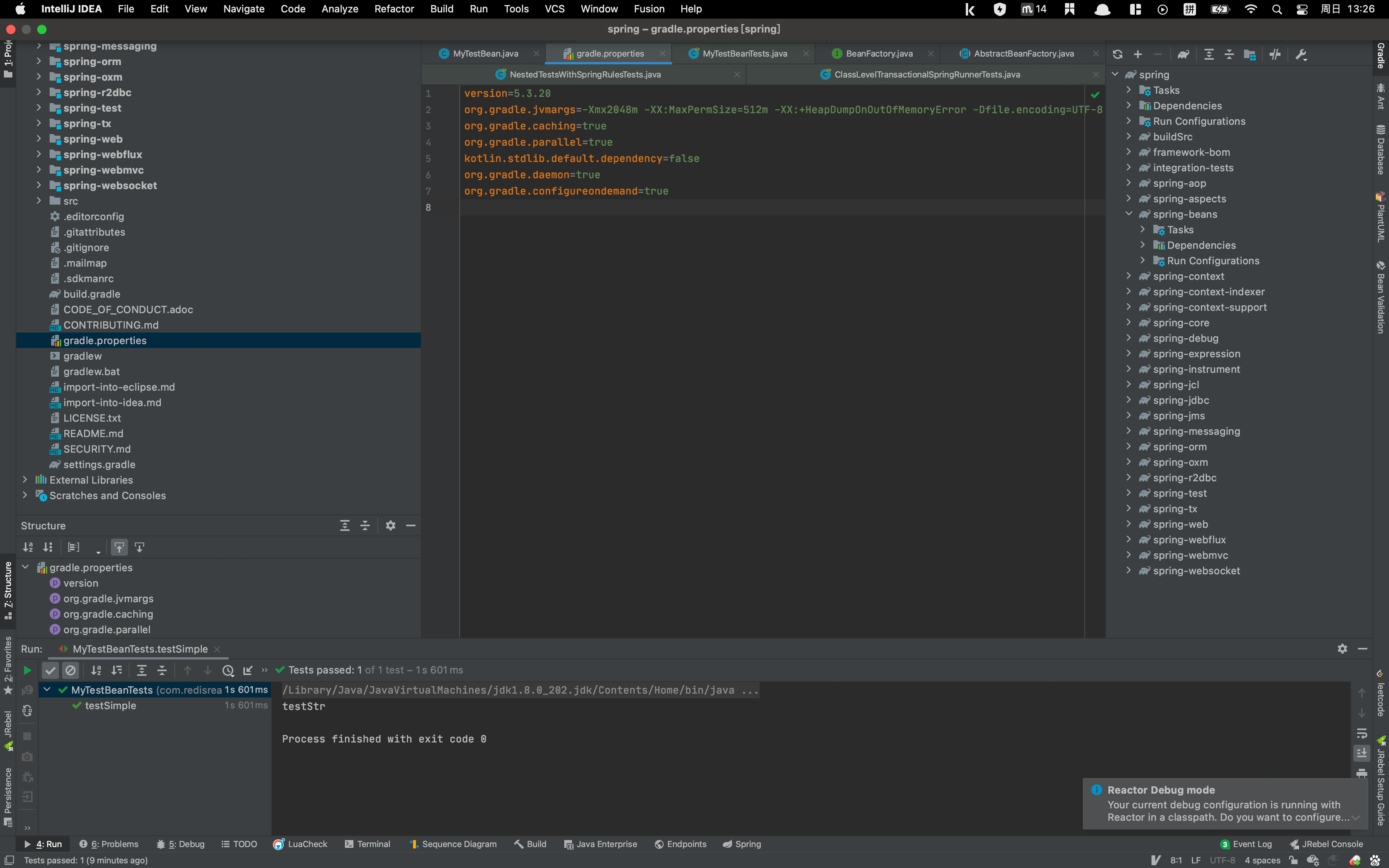Collapse all nodes in Gradle panel
1389x868 pixels.
click(1229, 55)
